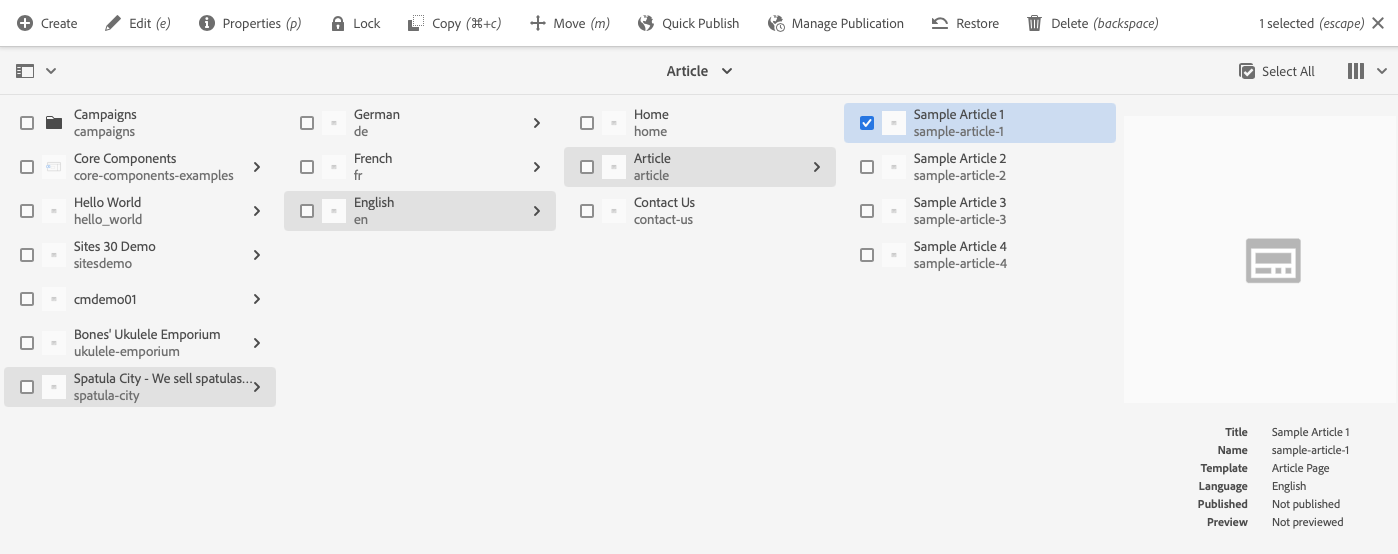Click the Edit pencil icon

tap(113, 23)
